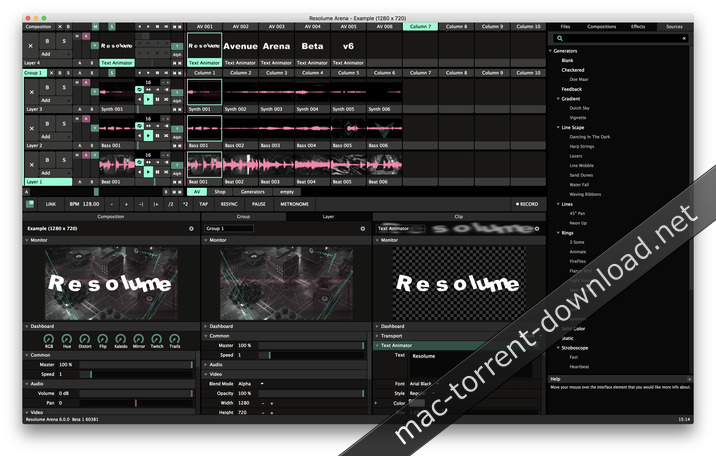716x456 pixels.
Task: Click the Composition Master slider
Action: pyautogui.click(x=136, y=365)
